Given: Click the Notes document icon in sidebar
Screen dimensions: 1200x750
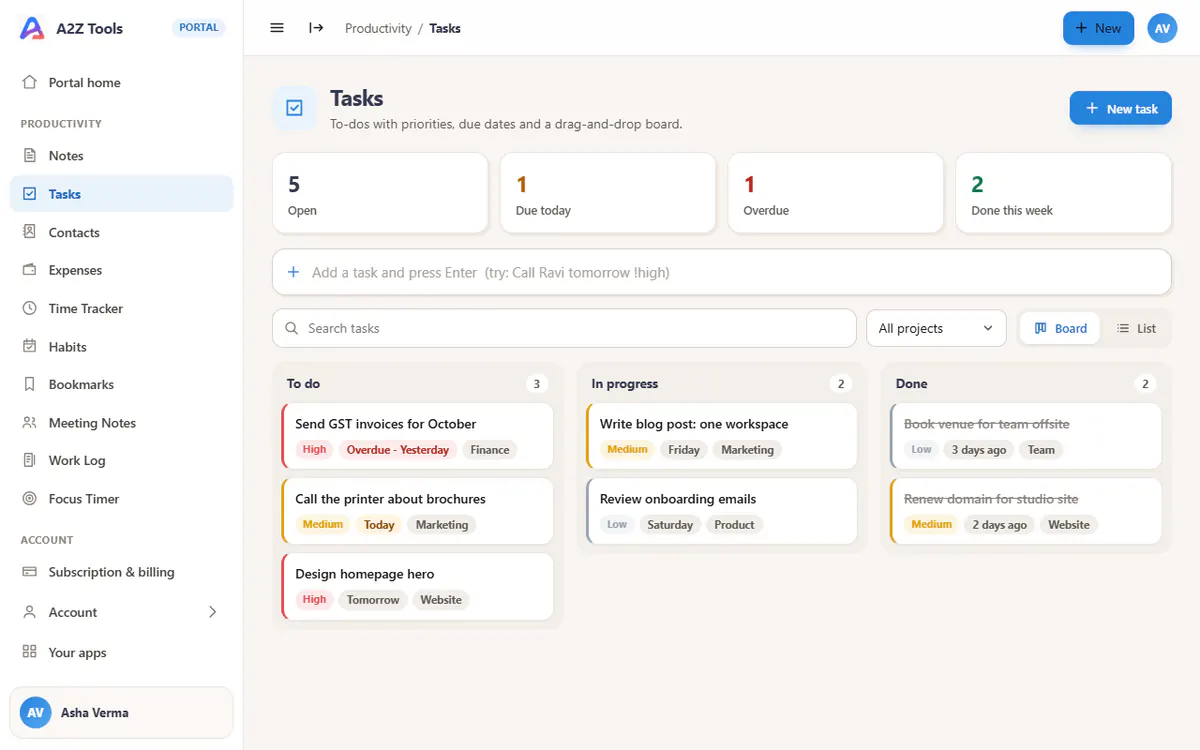Looking at the screenshot, I should 30,155.
